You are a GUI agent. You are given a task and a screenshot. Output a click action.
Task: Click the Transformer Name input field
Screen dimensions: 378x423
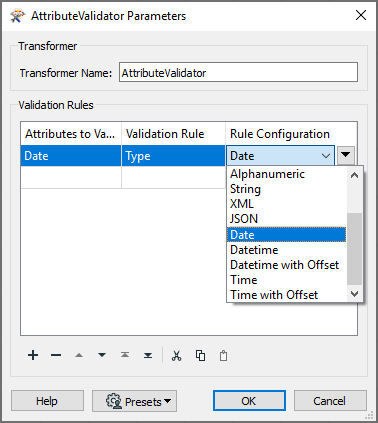(x=238, y=72)
